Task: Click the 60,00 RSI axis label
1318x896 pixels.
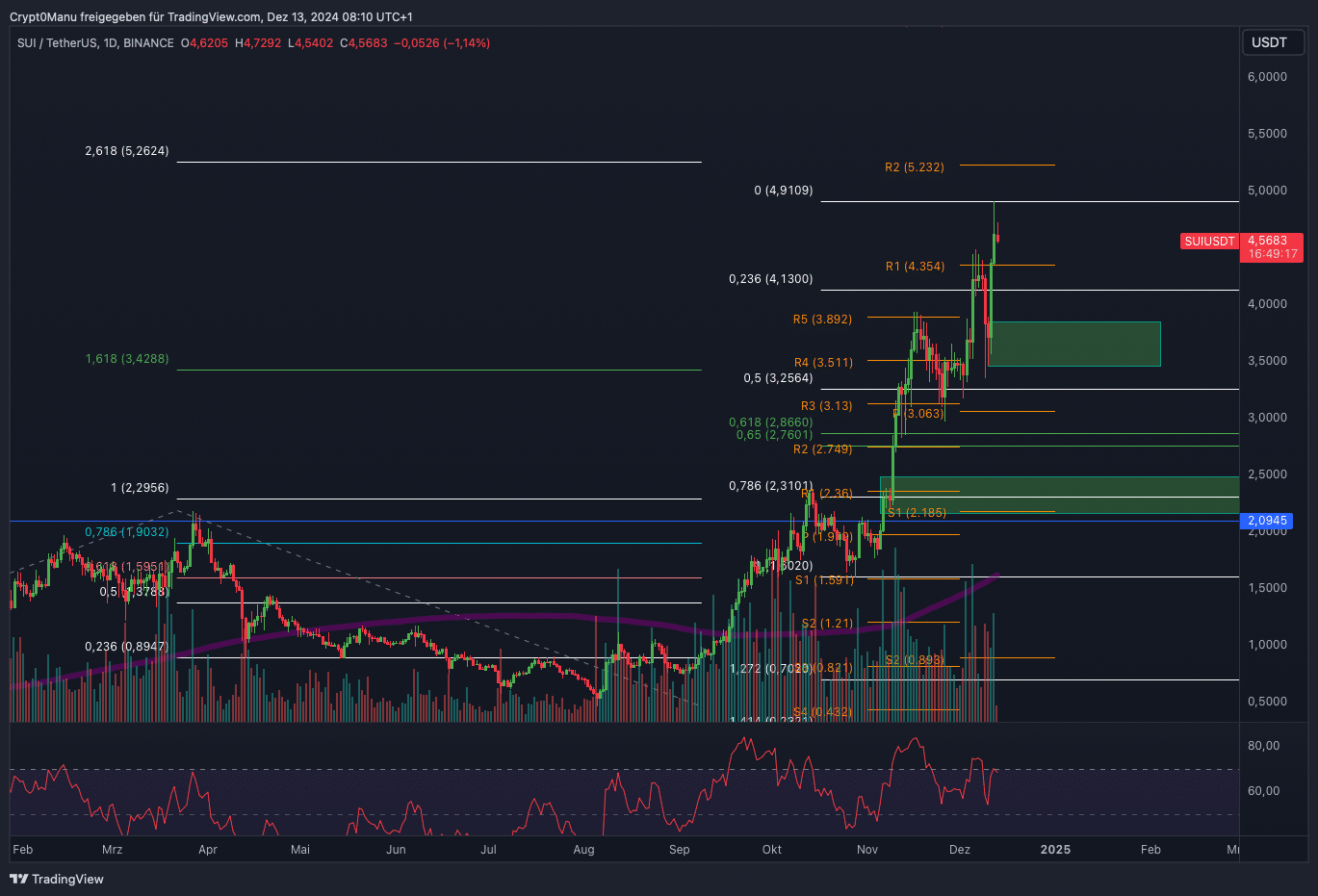Action: (x=1264, y=791)
